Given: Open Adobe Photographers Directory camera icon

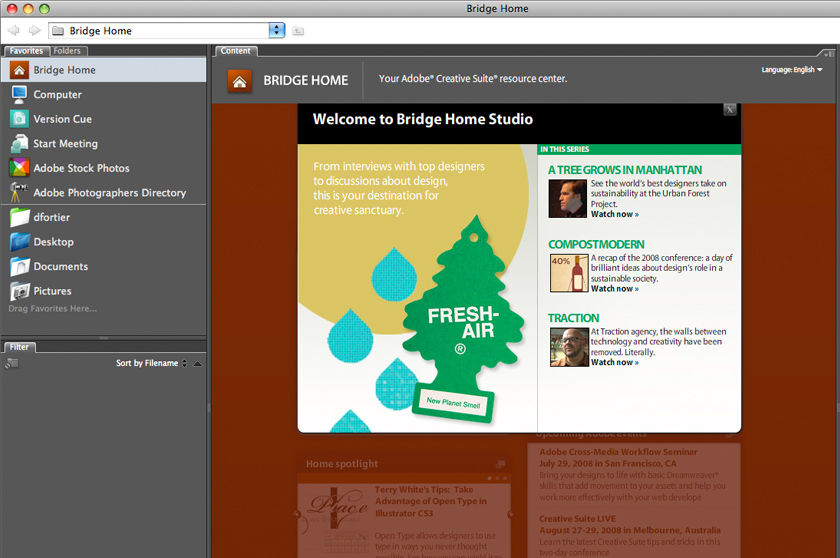Looking at the screenshot, I should [x=19, y=192].
